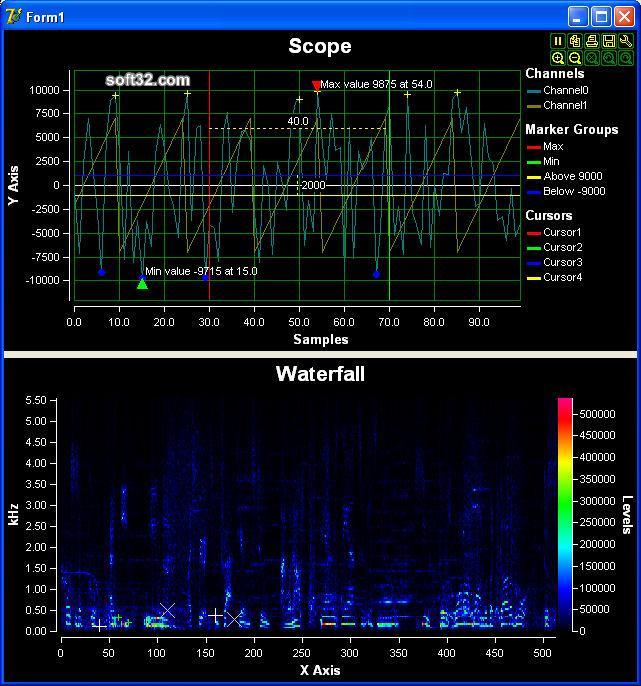641x686 pixels.
Task: Click the yellow plus marker near sample 74
Action: point(407,94)
